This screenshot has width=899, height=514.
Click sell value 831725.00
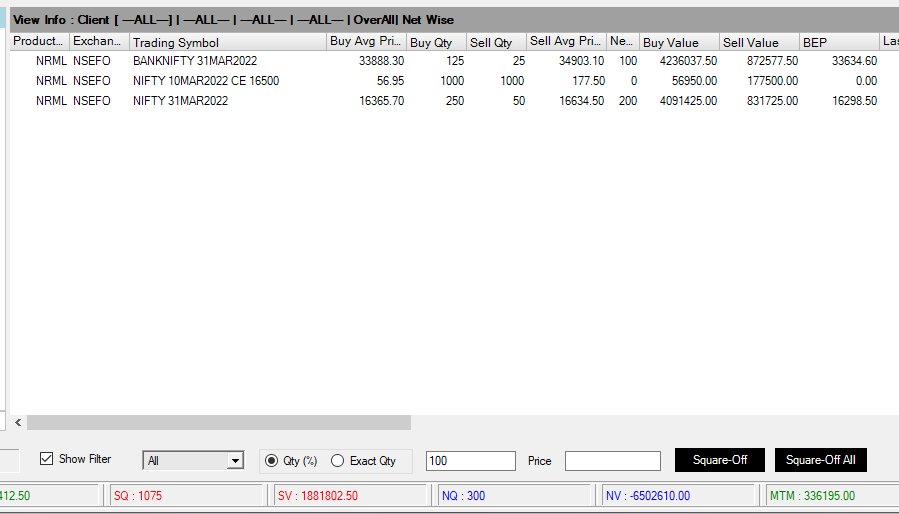click(772, 101)
